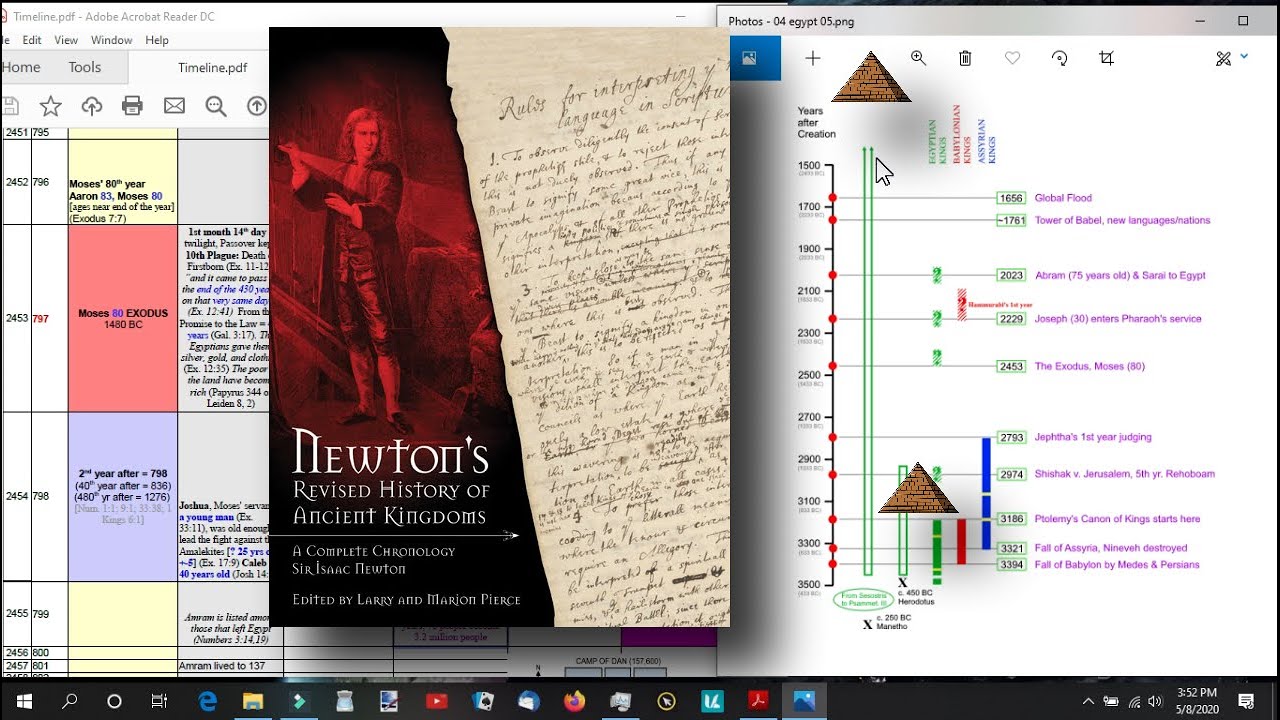
Task: Open the Action Center notifications icon
Action: (1247, 701)
